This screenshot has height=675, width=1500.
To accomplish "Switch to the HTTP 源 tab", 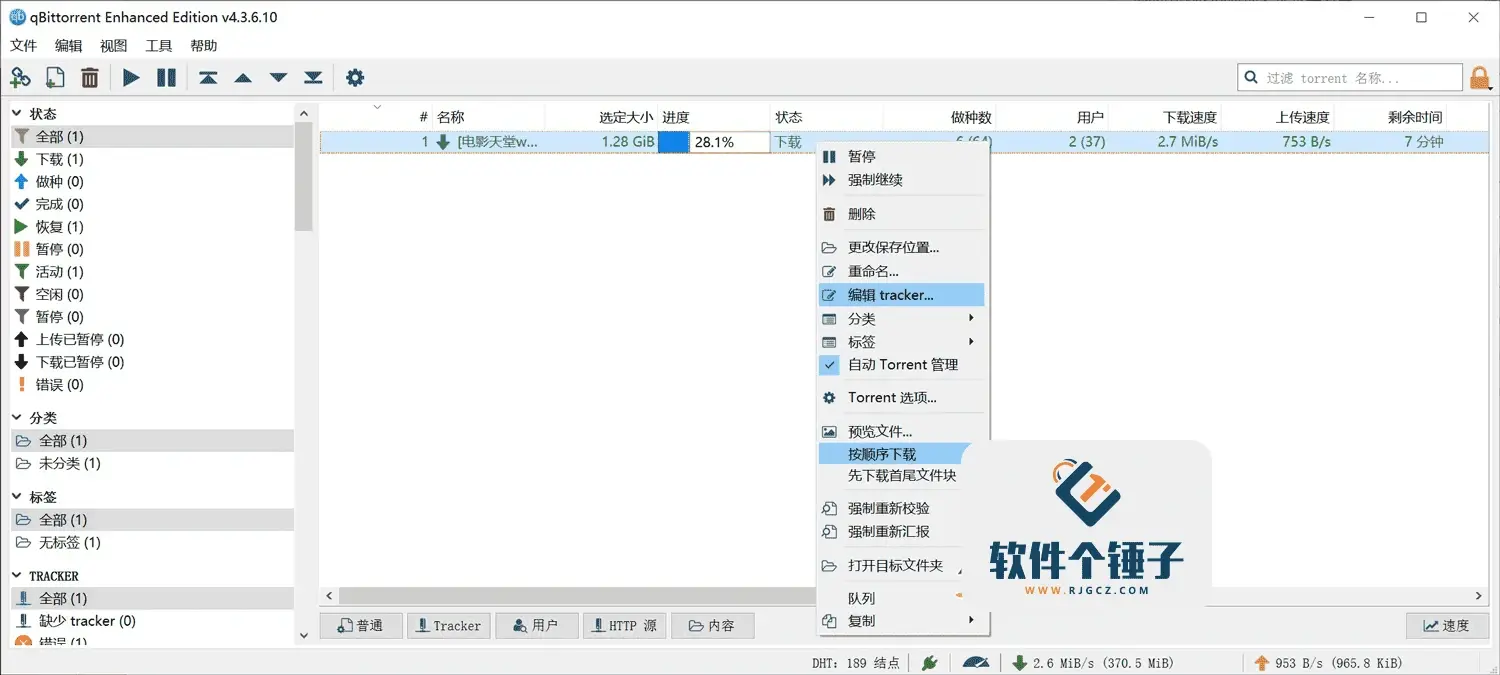I will point(624,626).
